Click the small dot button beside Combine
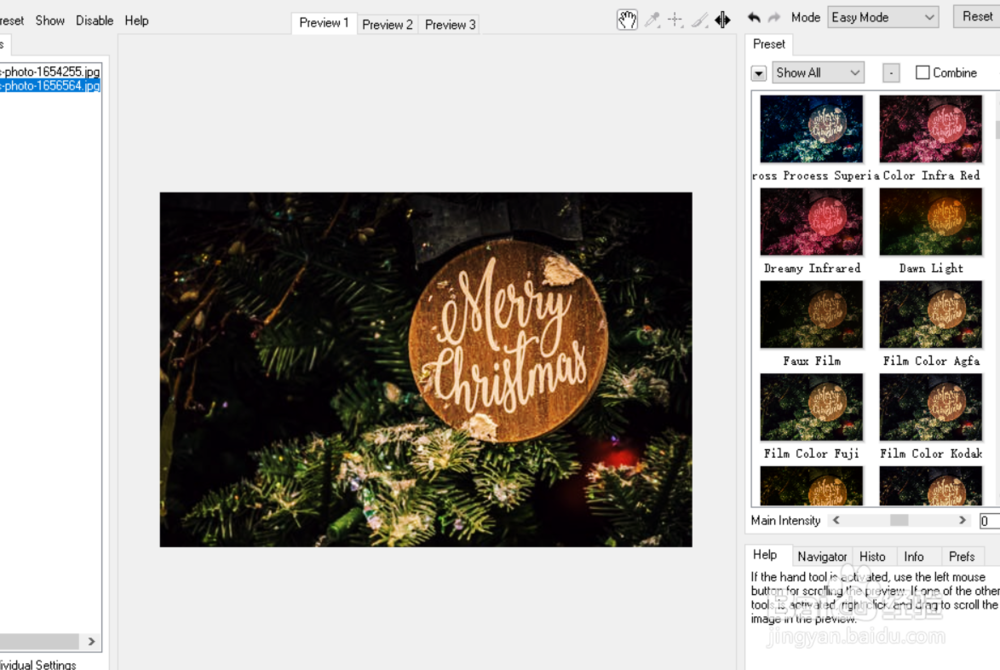The height and width of the screenshot is (670, 1000). coord(891,73)
